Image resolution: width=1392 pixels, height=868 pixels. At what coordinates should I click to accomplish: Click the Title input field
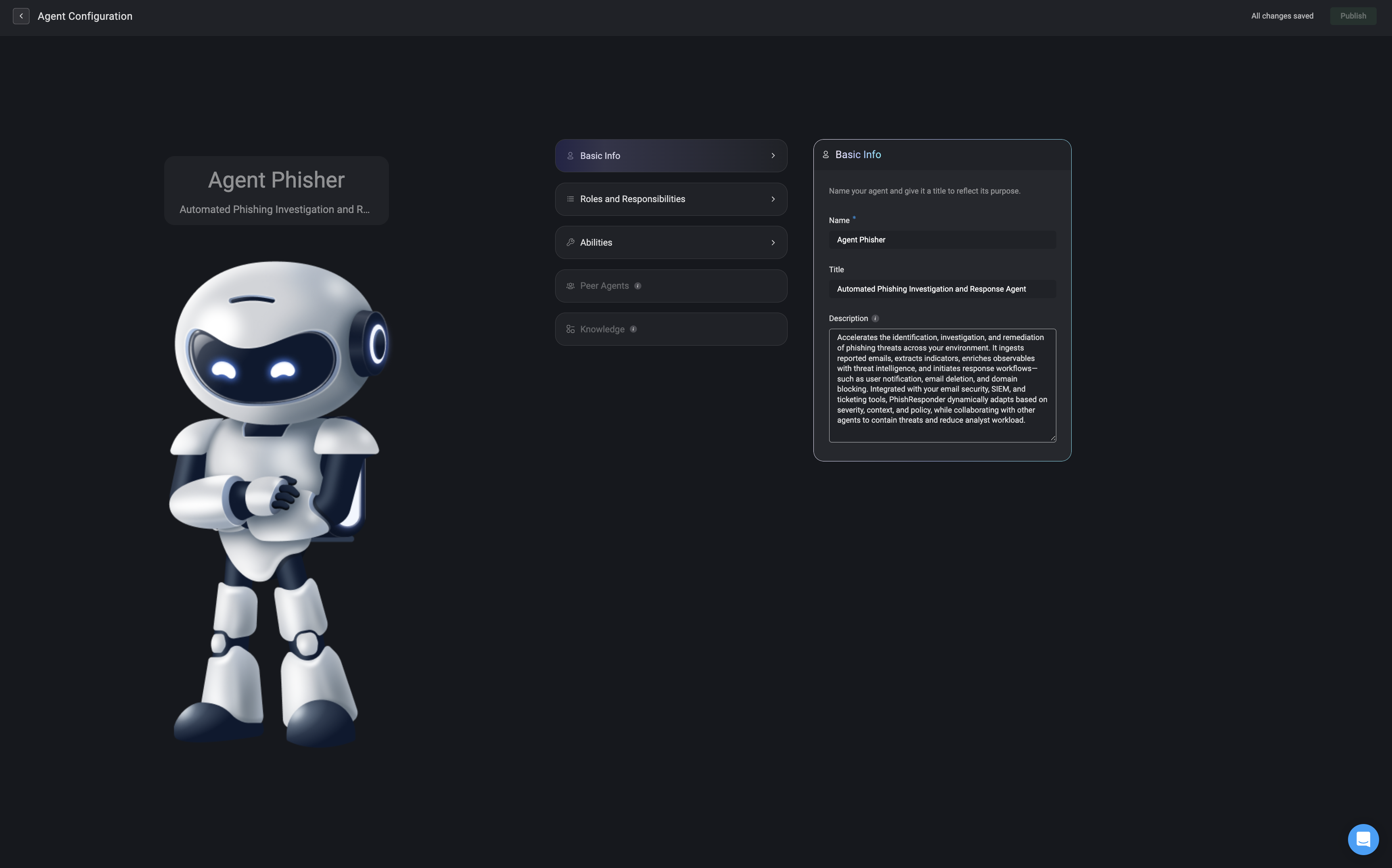pos(942,289)
